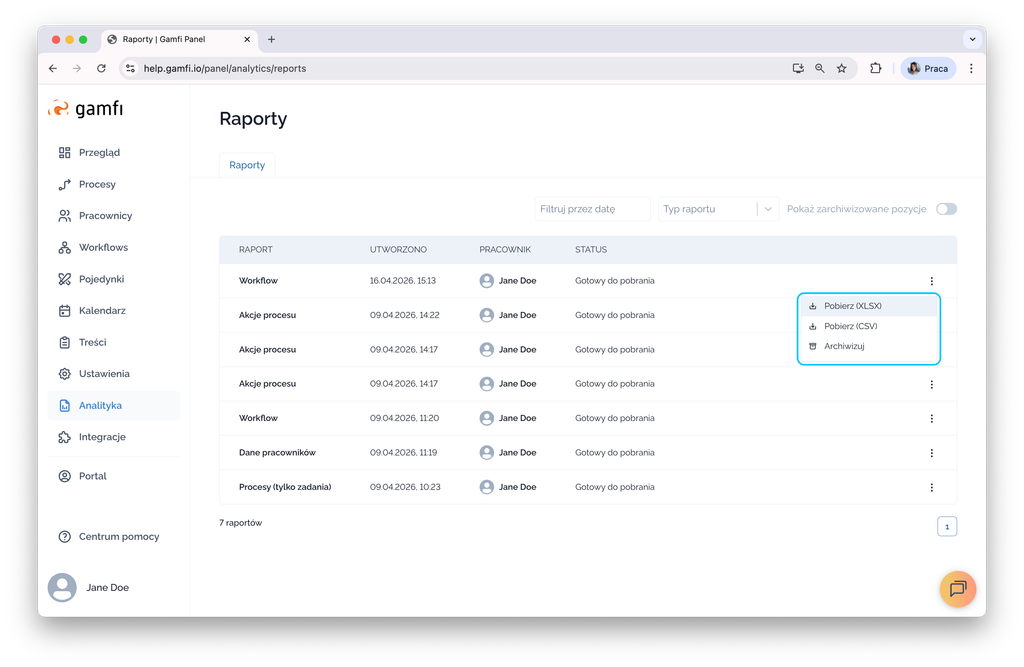Screen dimensions: 1024x667
Task: Open the chat widget bubble icon
Action: [957, 588]
